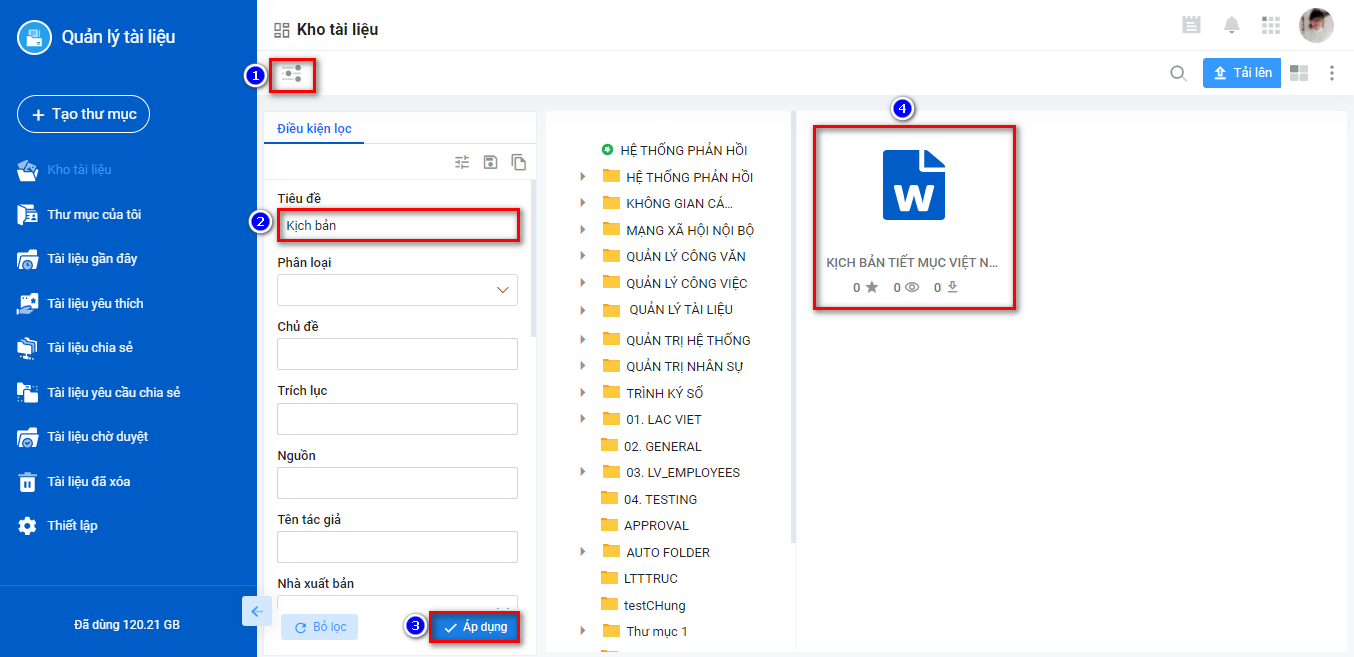1354x657 pixels.
Task: Toggle the filter panel icon
Action: tap(291, 73)
